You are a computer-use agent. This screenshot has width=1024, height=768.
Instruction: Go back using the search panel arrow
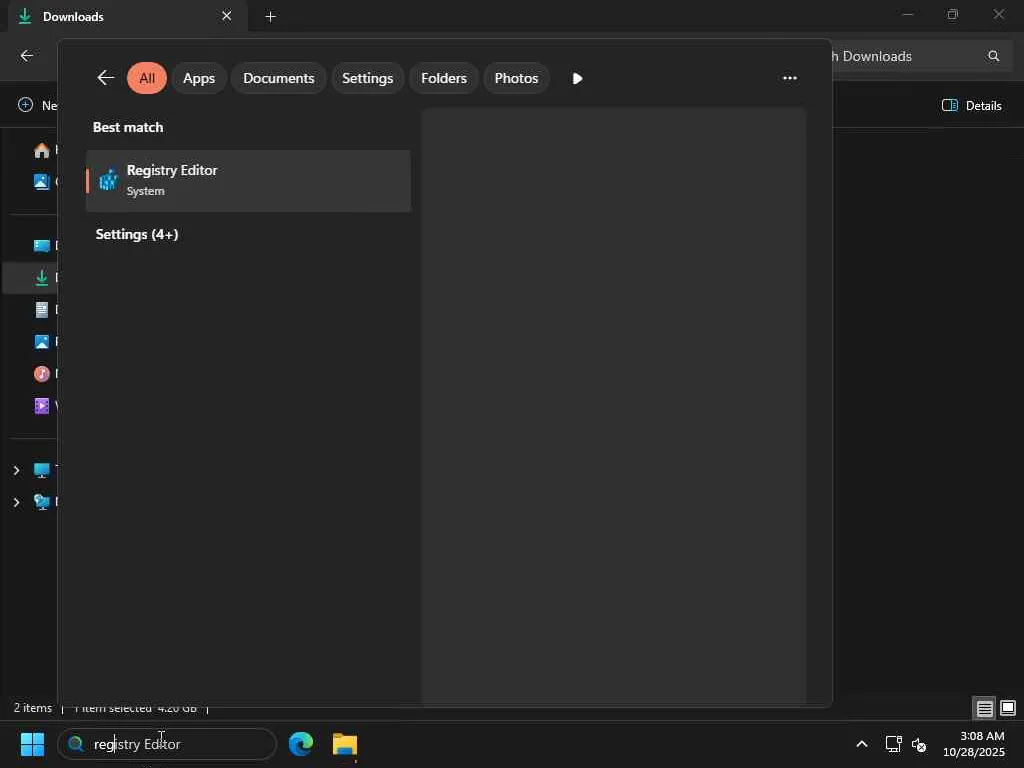click(x=106, y=78)
